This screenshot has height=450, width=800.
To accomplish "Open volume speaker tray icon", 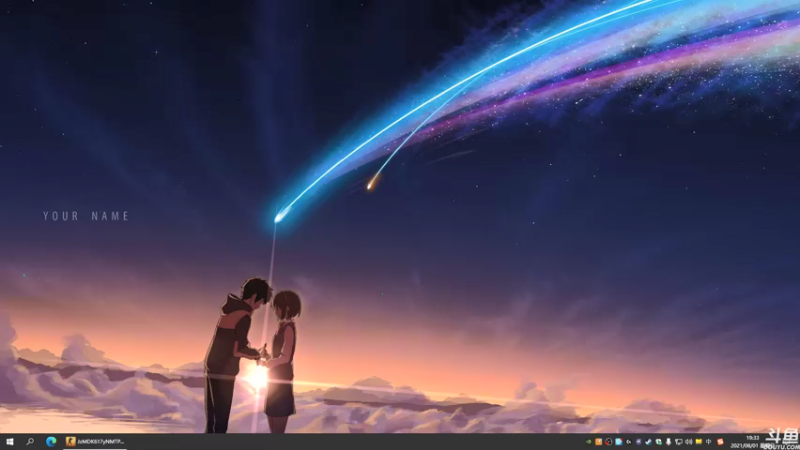I will tap(689, 442).
